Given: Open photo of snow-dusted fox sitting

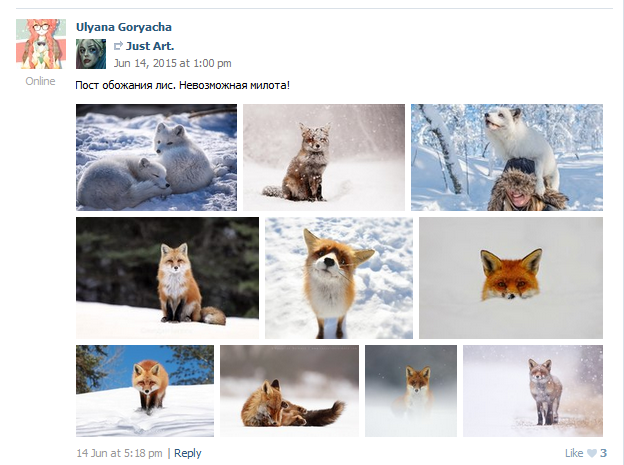Looking at the screenshot, I should 323,157.
